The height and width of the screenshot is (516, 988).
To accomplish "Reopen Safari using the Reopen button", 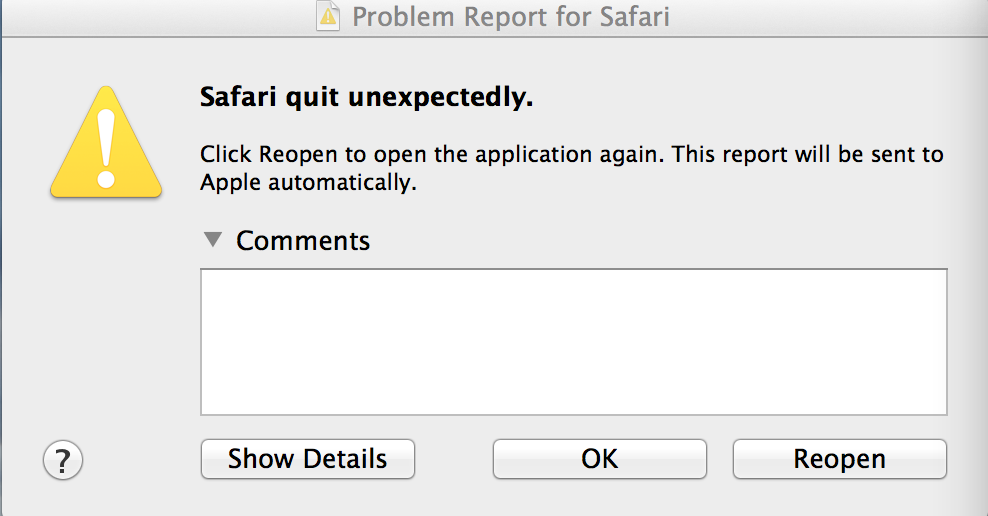I will [x=839, y=459].
